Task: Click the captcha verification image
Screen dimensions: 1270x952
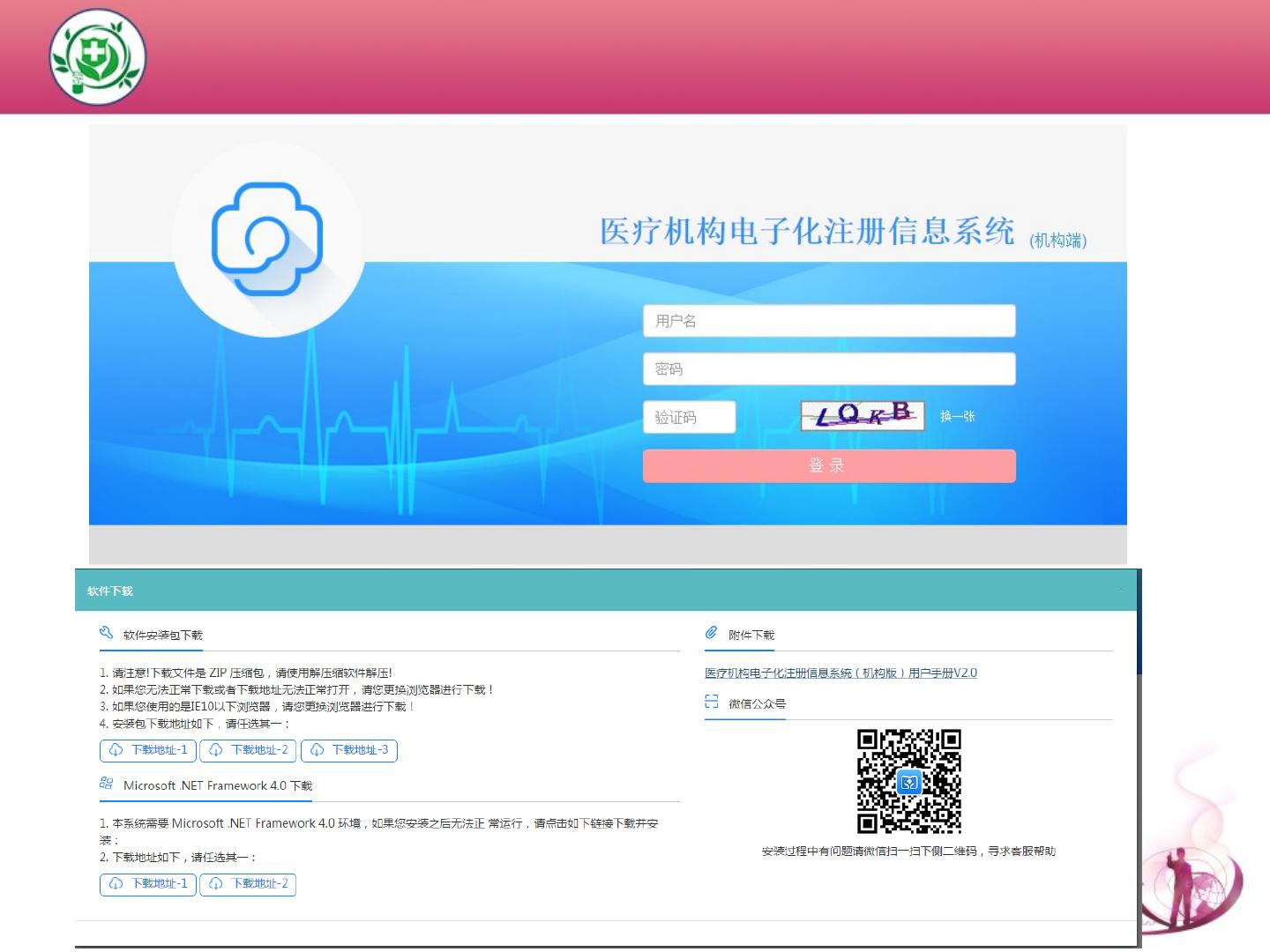Action: coord(862,415)
